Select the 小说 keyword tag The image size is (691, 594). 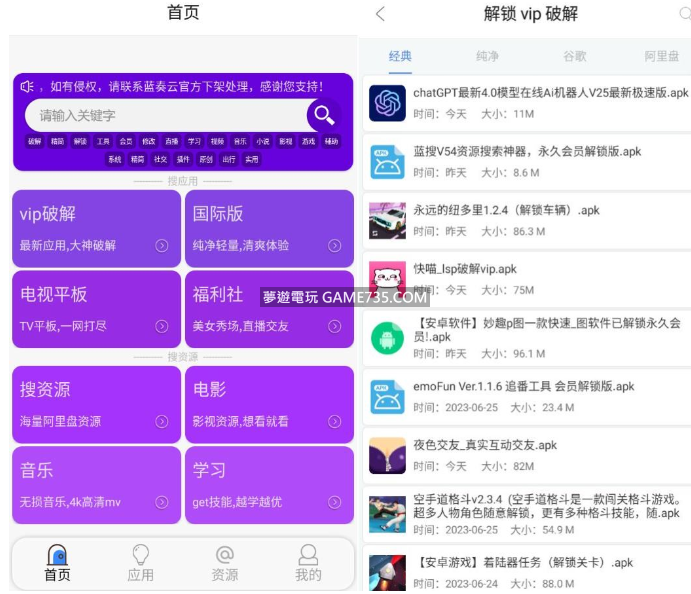click(x=263, y=141)
